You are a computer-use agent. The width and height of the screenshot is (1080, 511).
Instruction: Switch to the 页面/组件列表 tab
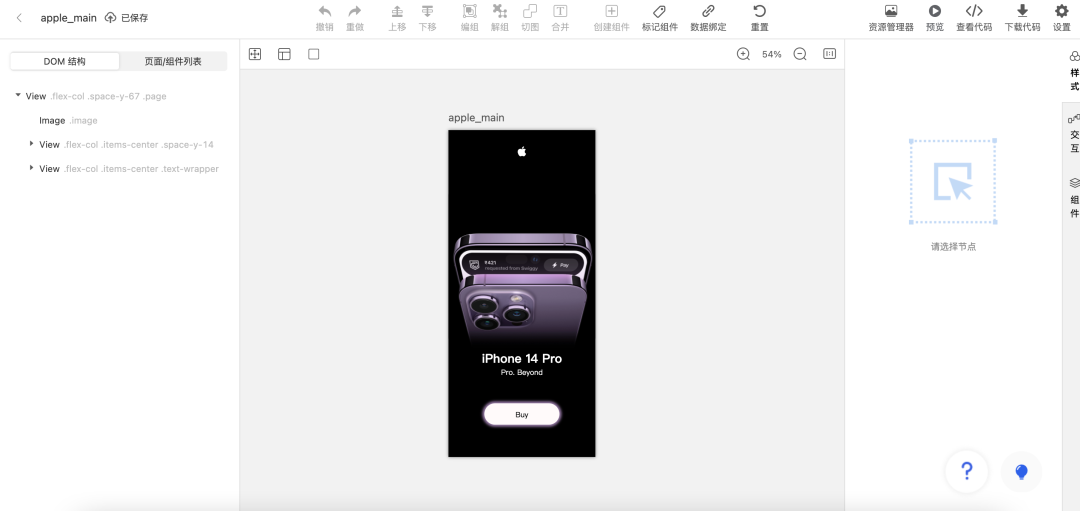point(173,61)
